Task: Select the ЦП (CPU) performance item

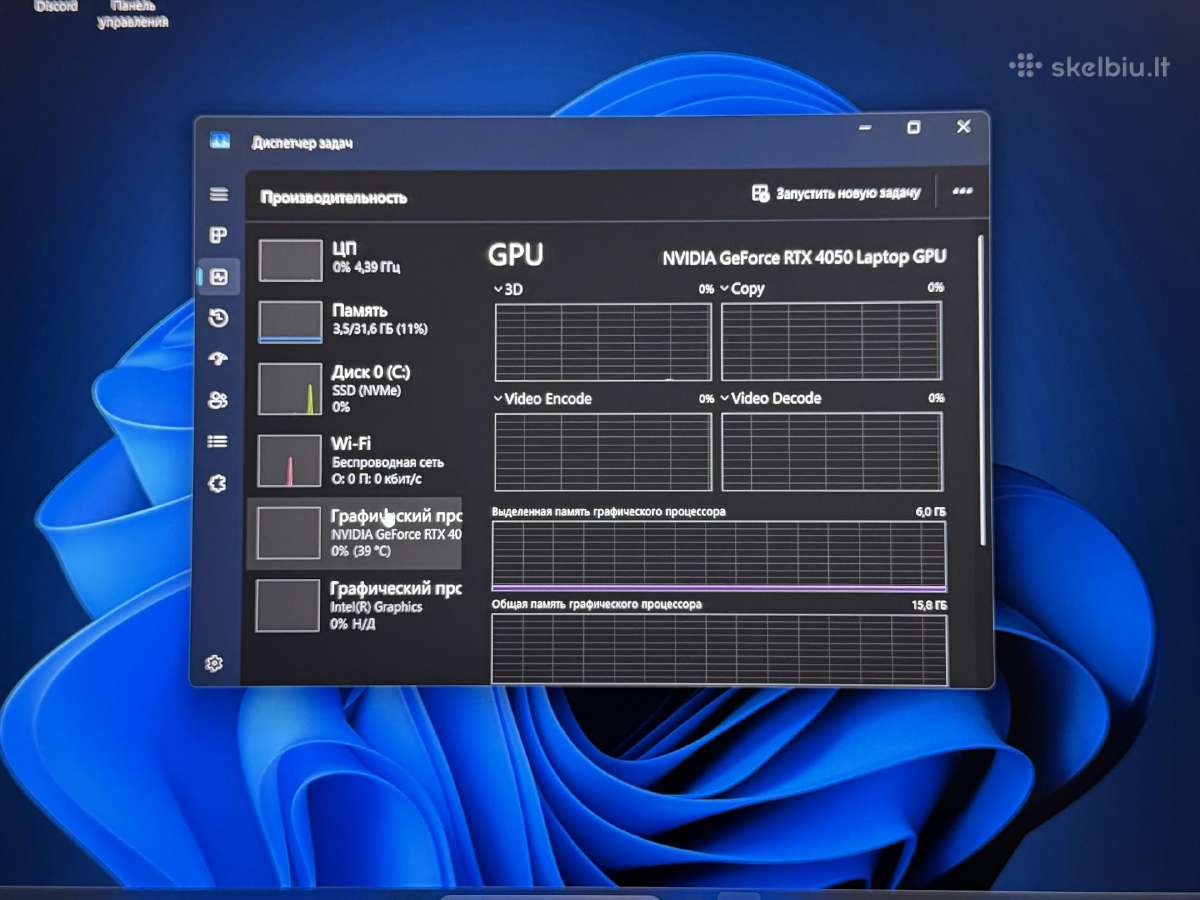Action: [x=355, y=259]
